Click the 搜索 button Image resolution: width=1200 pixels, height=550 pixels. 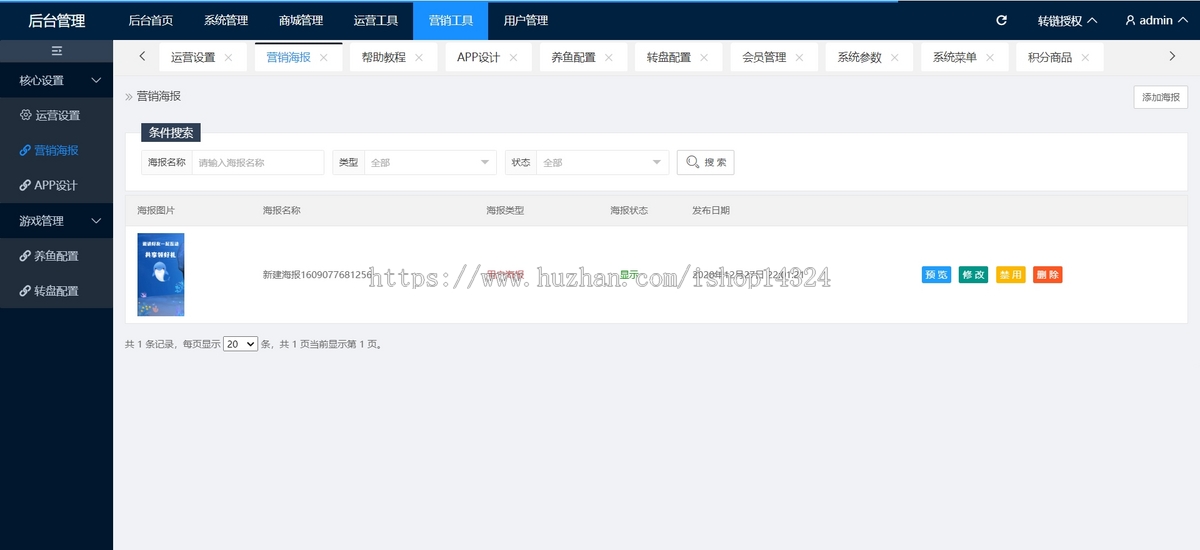(x=706, y=162)
